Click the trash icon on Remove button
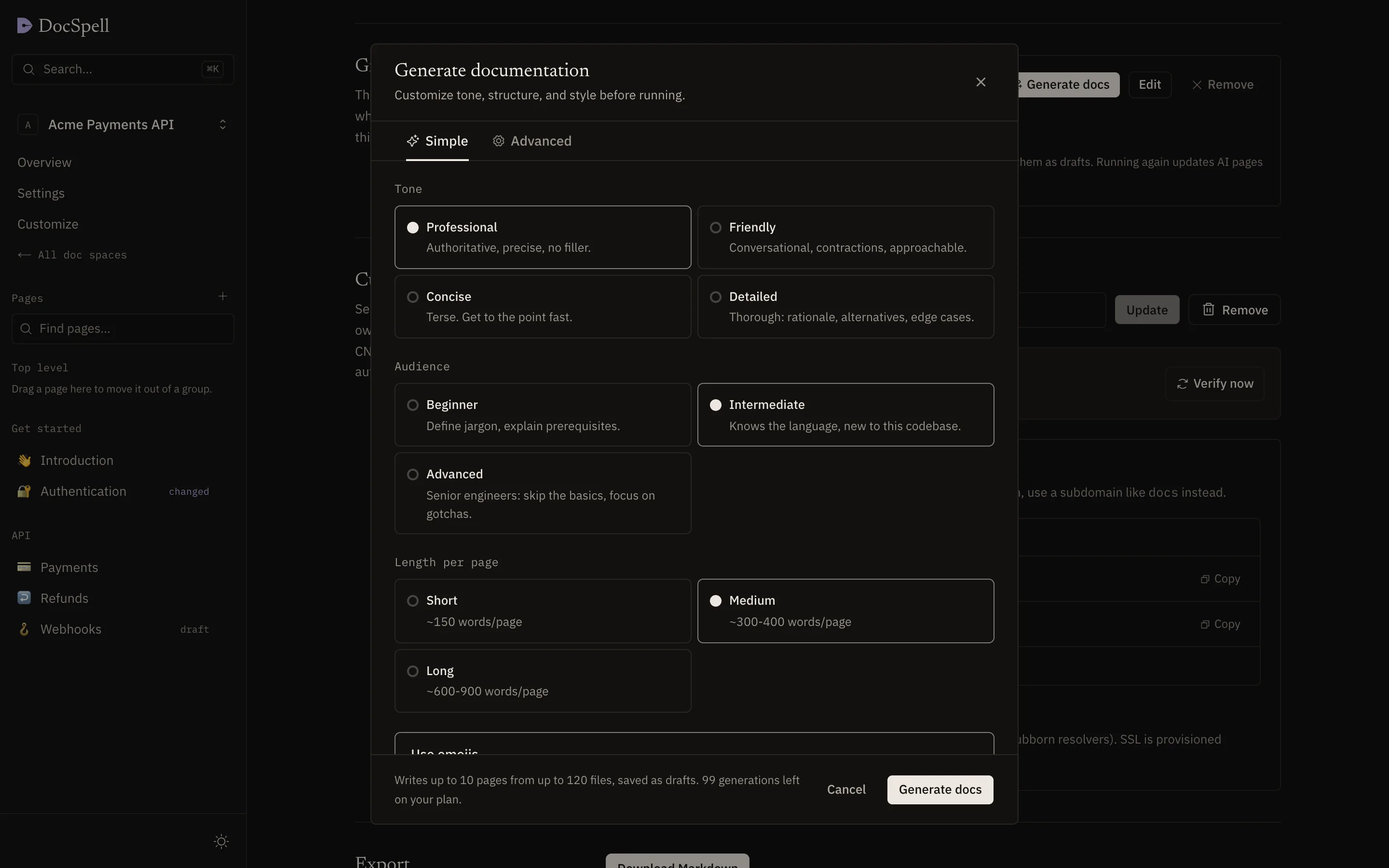This screenshot has height=868, width=1389. tap(1208, 310)
